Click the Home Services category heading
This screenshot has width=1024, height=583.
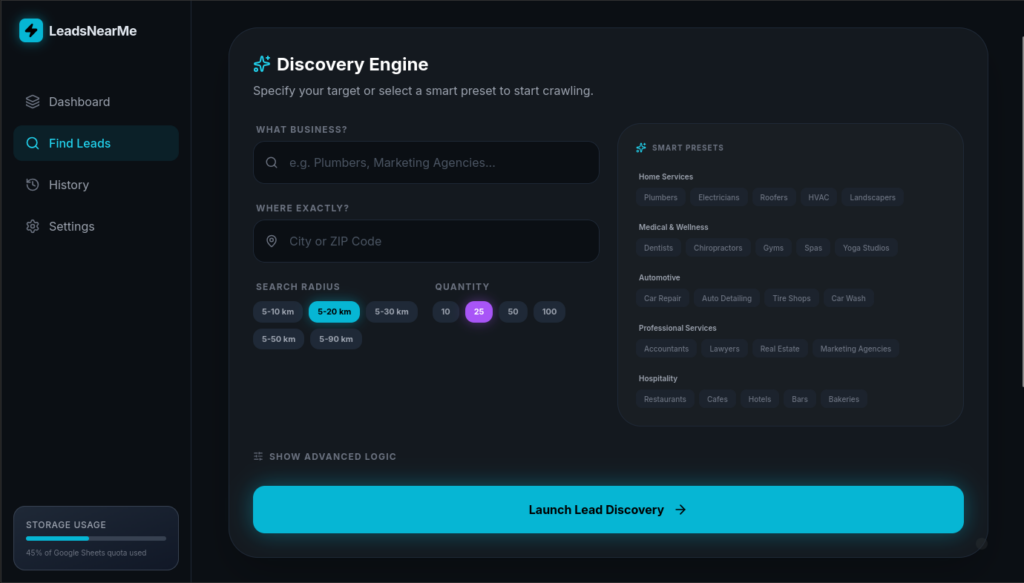point(665,177)
